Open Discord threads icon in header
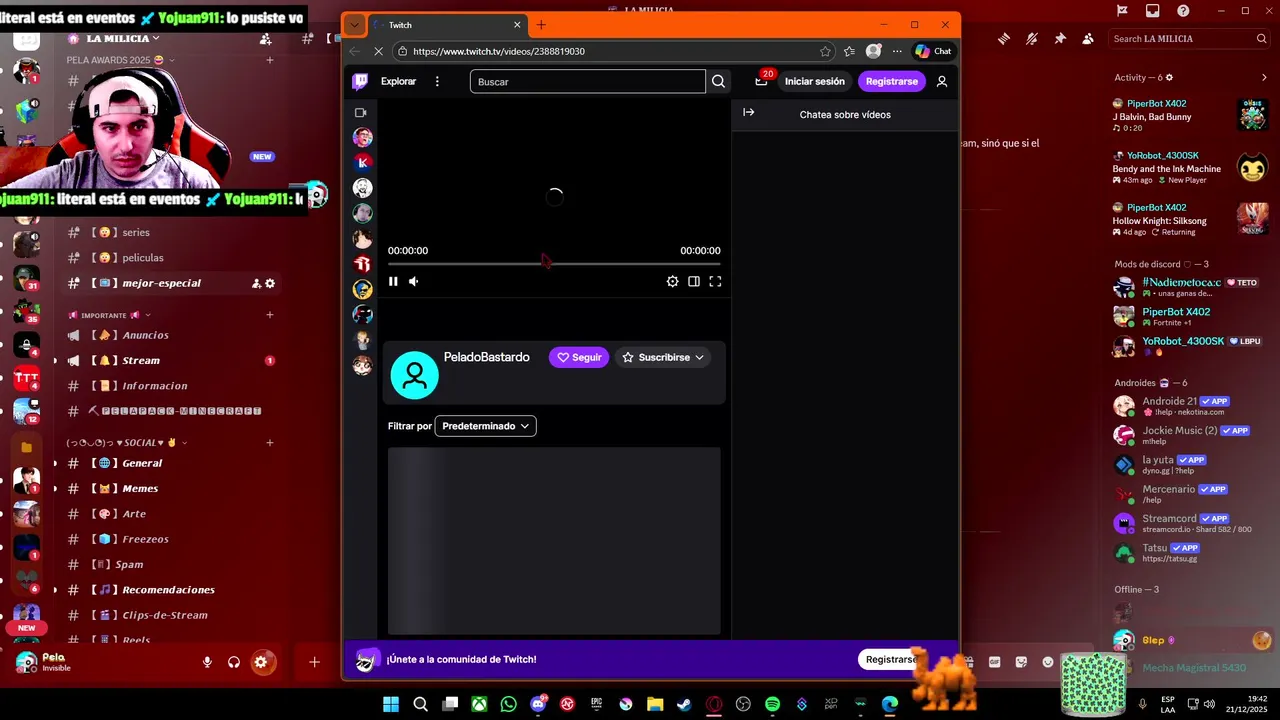The width and height of the screenshot is (1280, 720). click(x=1003, y=39)
